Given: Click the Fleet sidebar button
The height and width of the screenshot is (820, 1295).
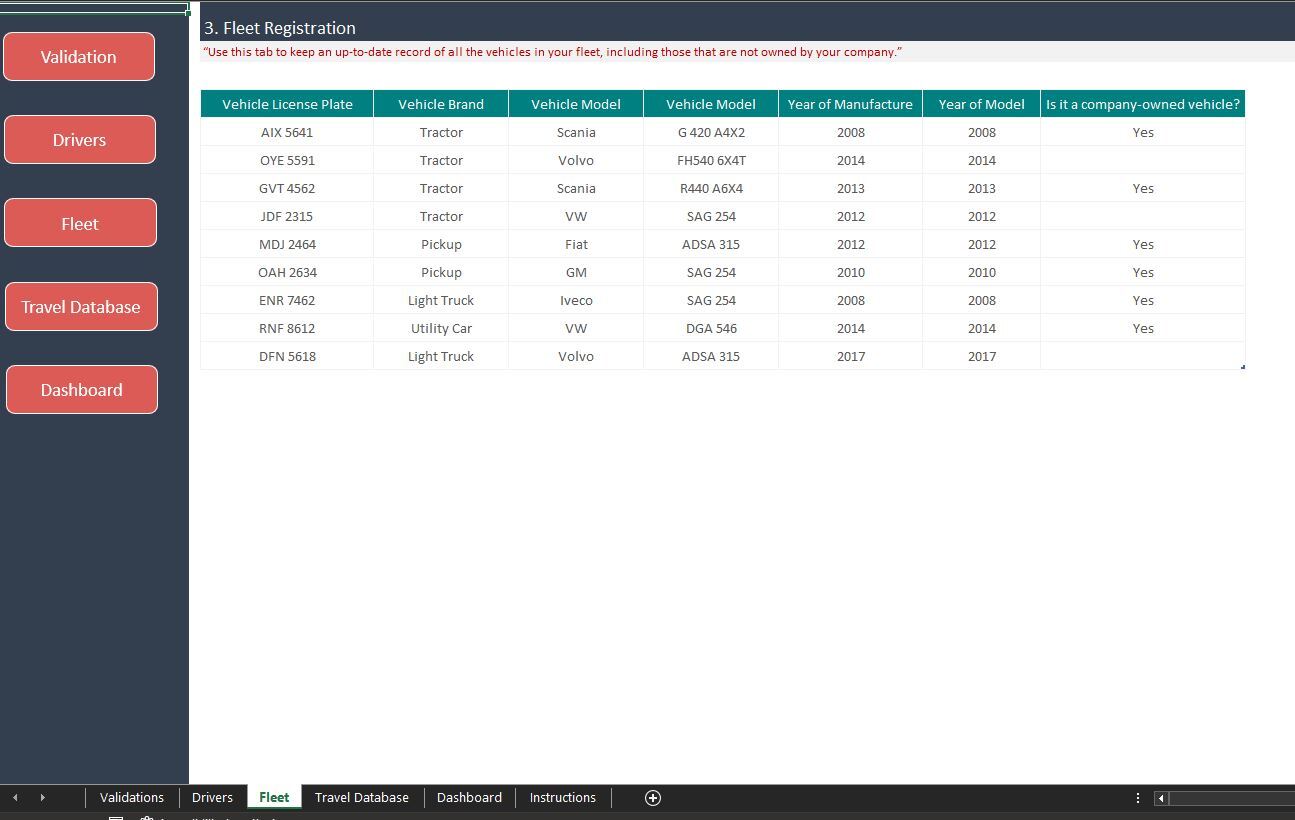Looking at the screenshot, I should point(79,222).
